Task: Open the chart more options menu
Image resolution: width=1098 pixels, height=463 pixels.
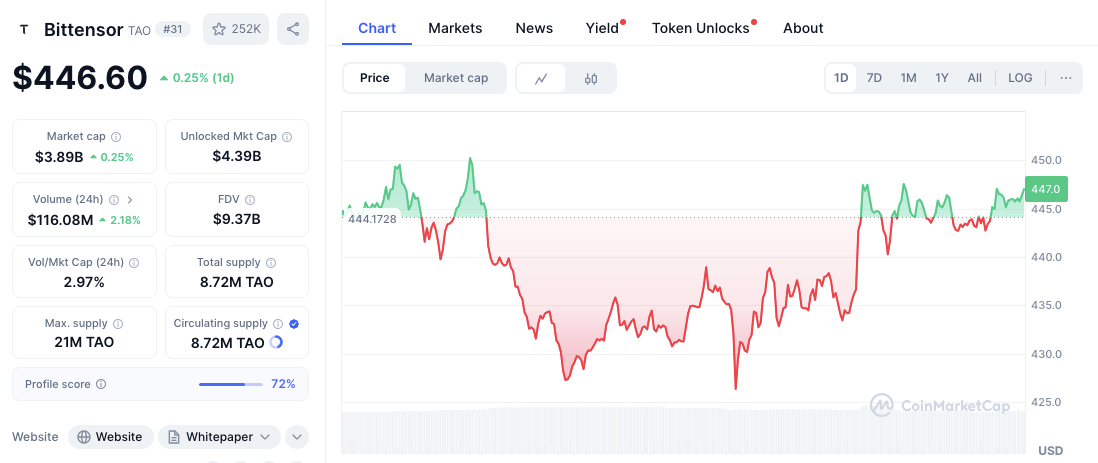Action: pyautogui.click(x=1066, y=78)
